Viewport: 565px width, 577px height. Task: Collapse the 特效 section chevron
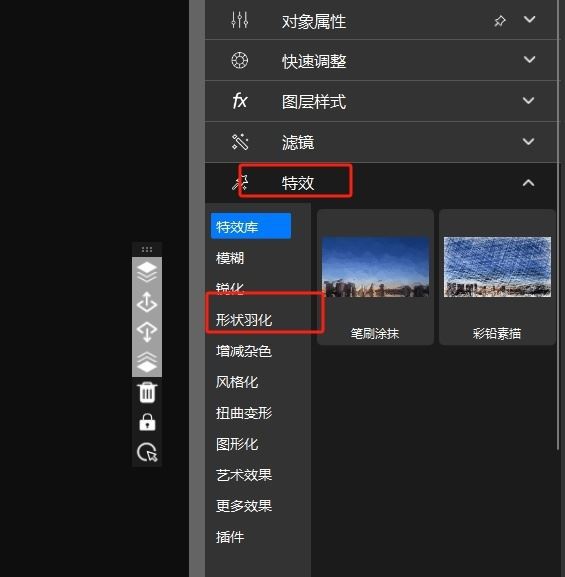pyautogui.click(x=529, y=183)
